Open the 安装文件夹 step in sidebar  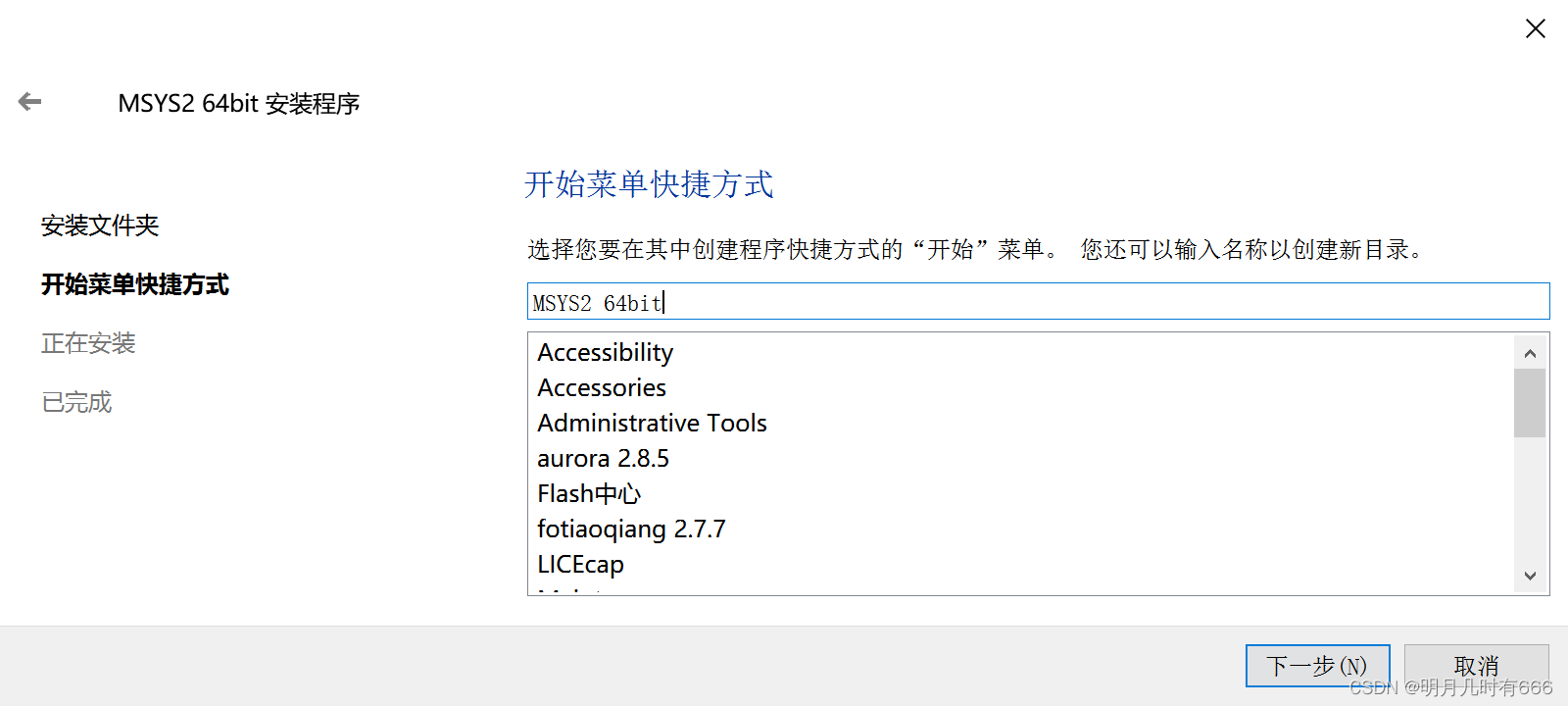(100, 227)
